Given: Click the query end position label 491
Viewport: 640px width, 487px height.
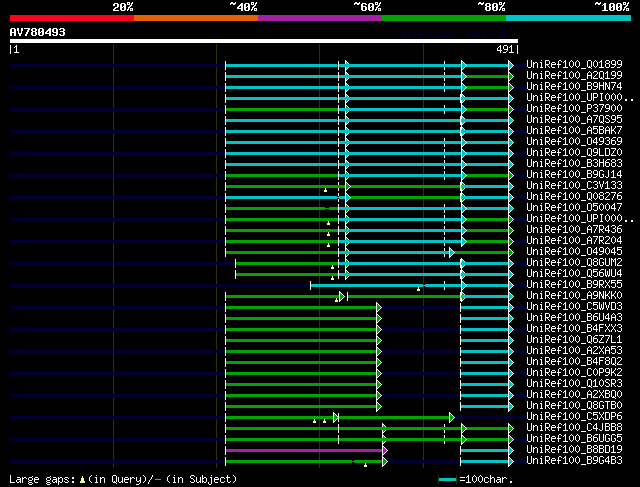Looking at the screenshot, I should [505, 49].
